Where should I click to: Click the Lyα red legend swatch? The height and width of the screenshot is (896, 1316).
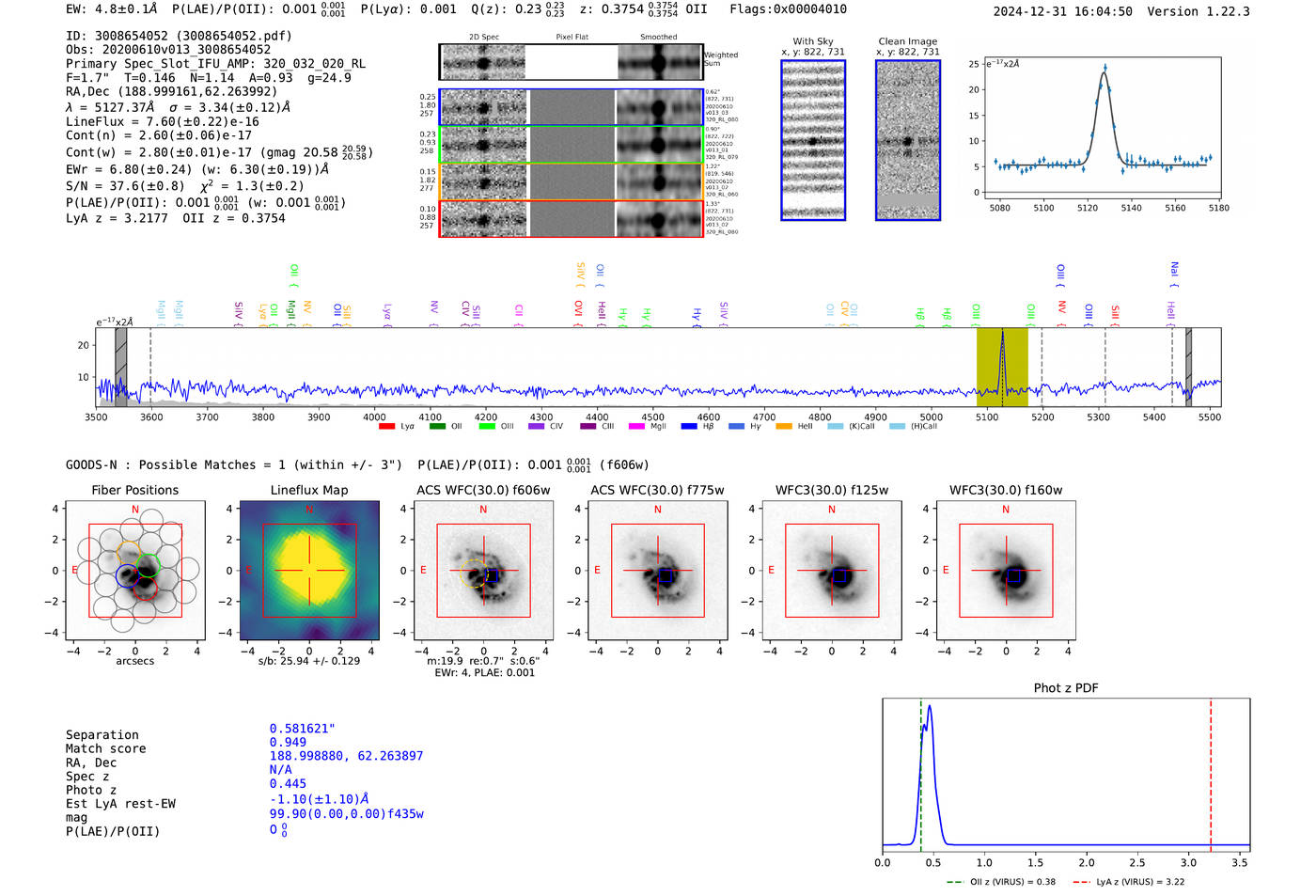click(x=386, y=427)
